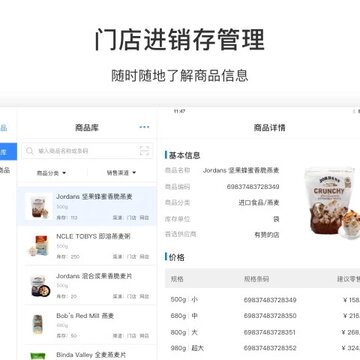Expand the 商品分类 dropdown filter

(x=51, y=173)
